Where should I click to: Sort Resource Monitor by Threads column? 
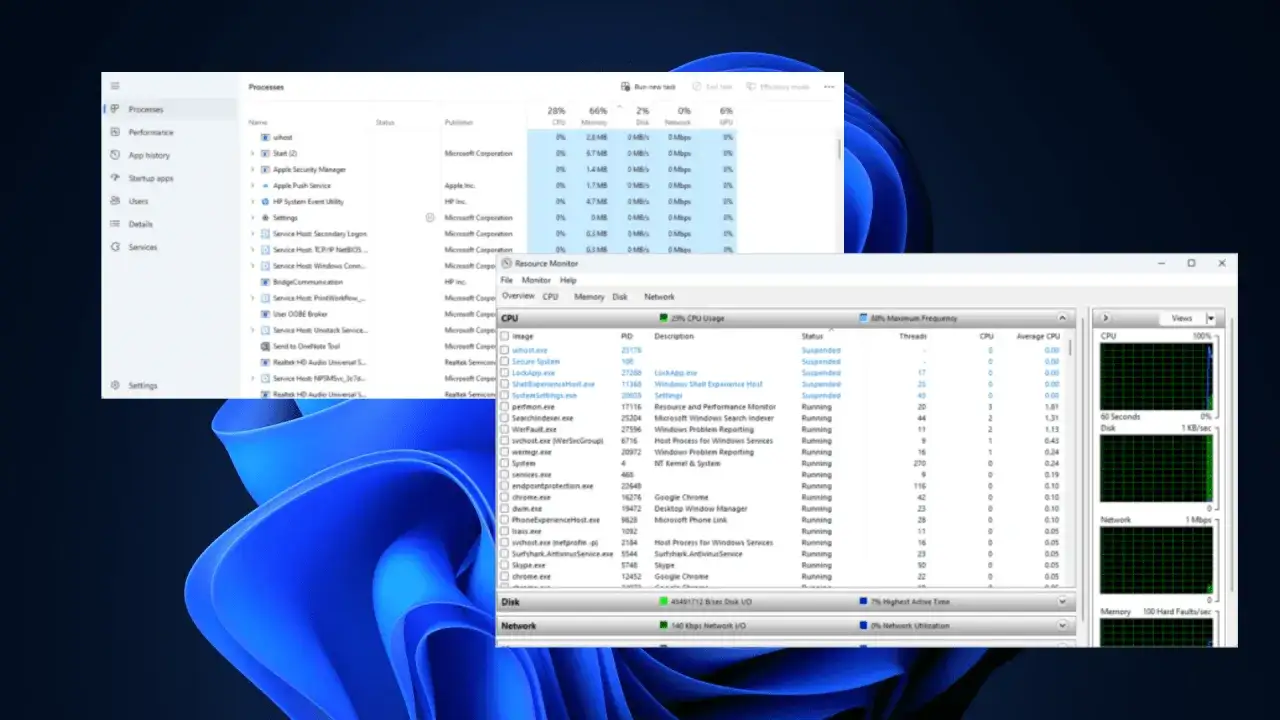[x=913, y=336]
